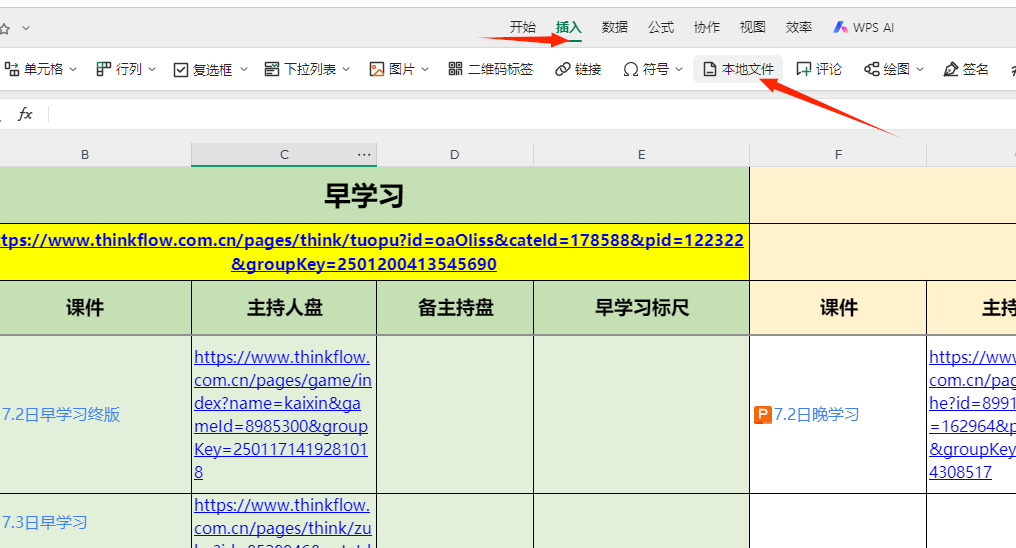The image size is (1016, 548).
Task: Click the fx function icon
Action: coord(25,114)
